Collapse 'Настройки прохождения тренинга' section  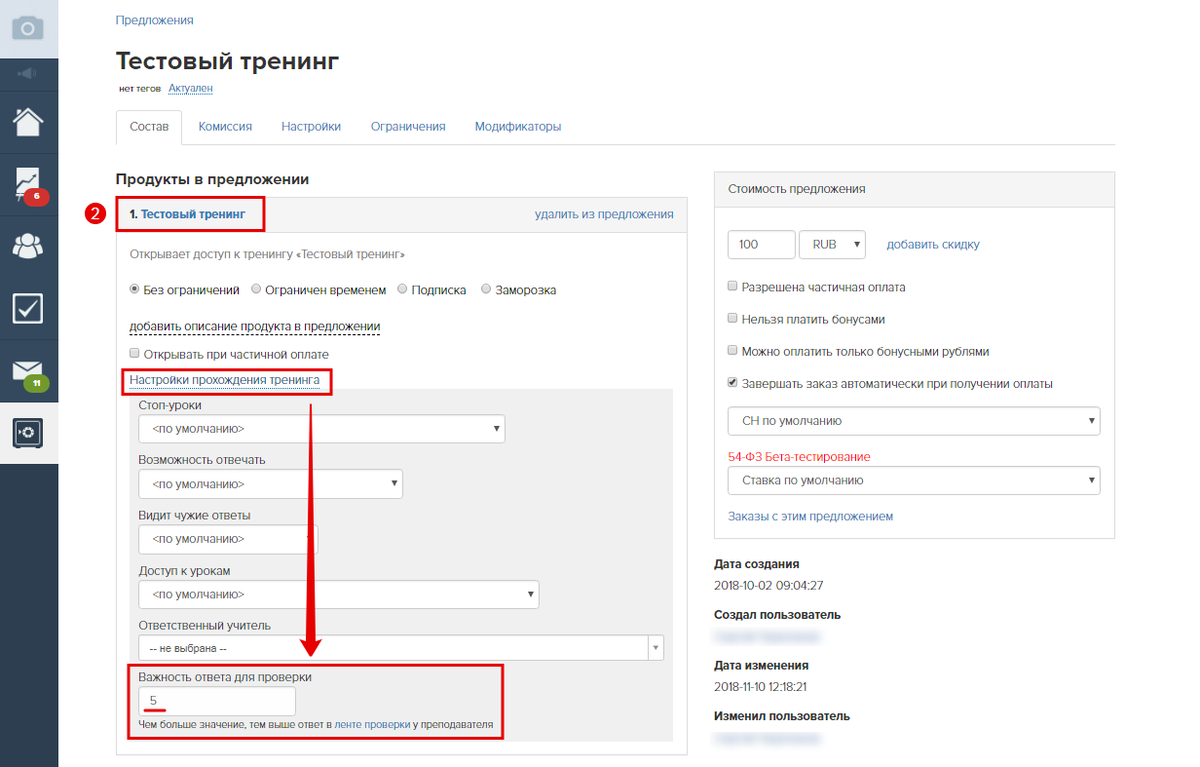coord(225,380)
